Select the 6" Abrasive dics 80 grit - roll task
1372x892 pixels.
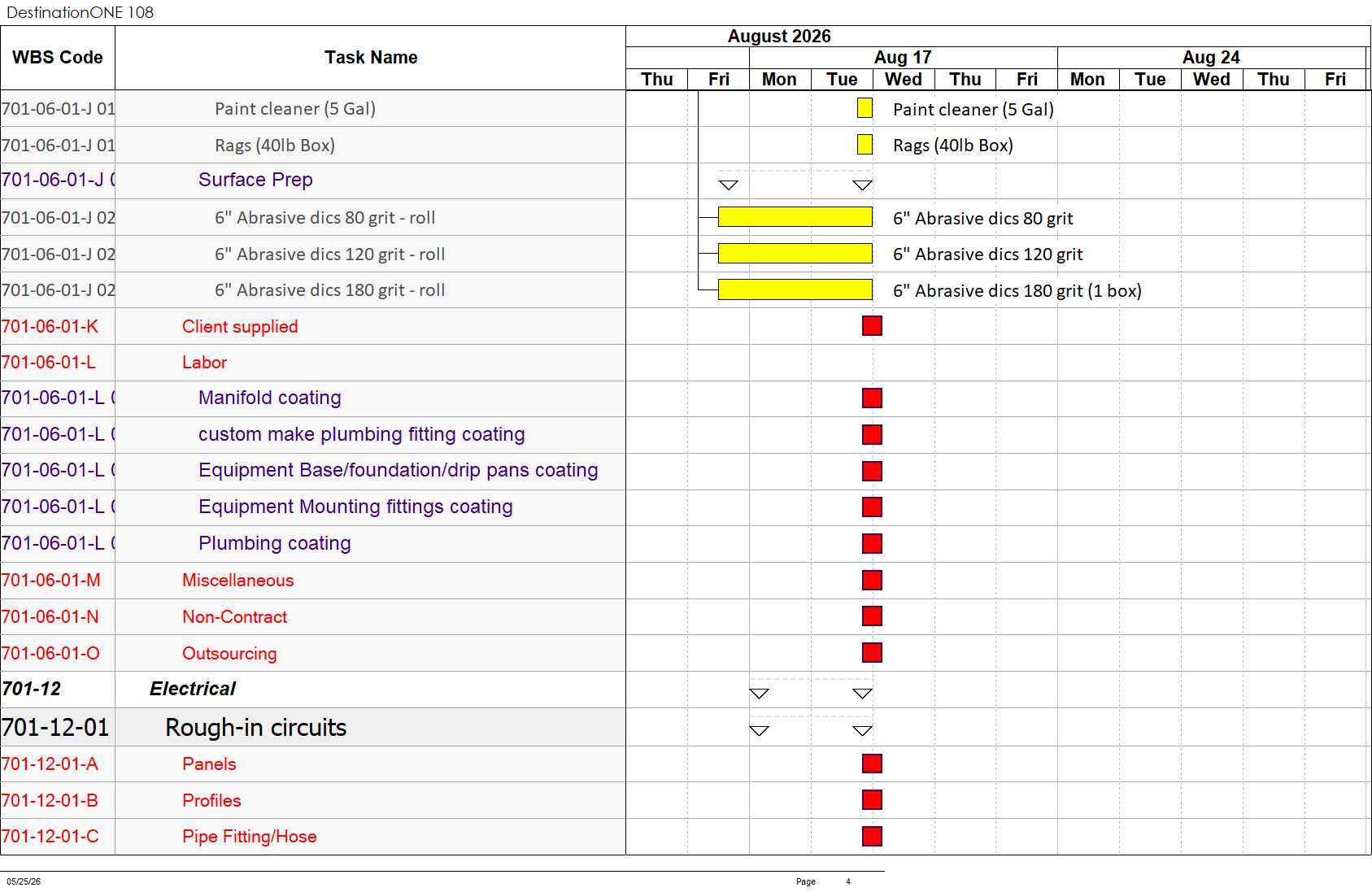click(x=371, y=217)
